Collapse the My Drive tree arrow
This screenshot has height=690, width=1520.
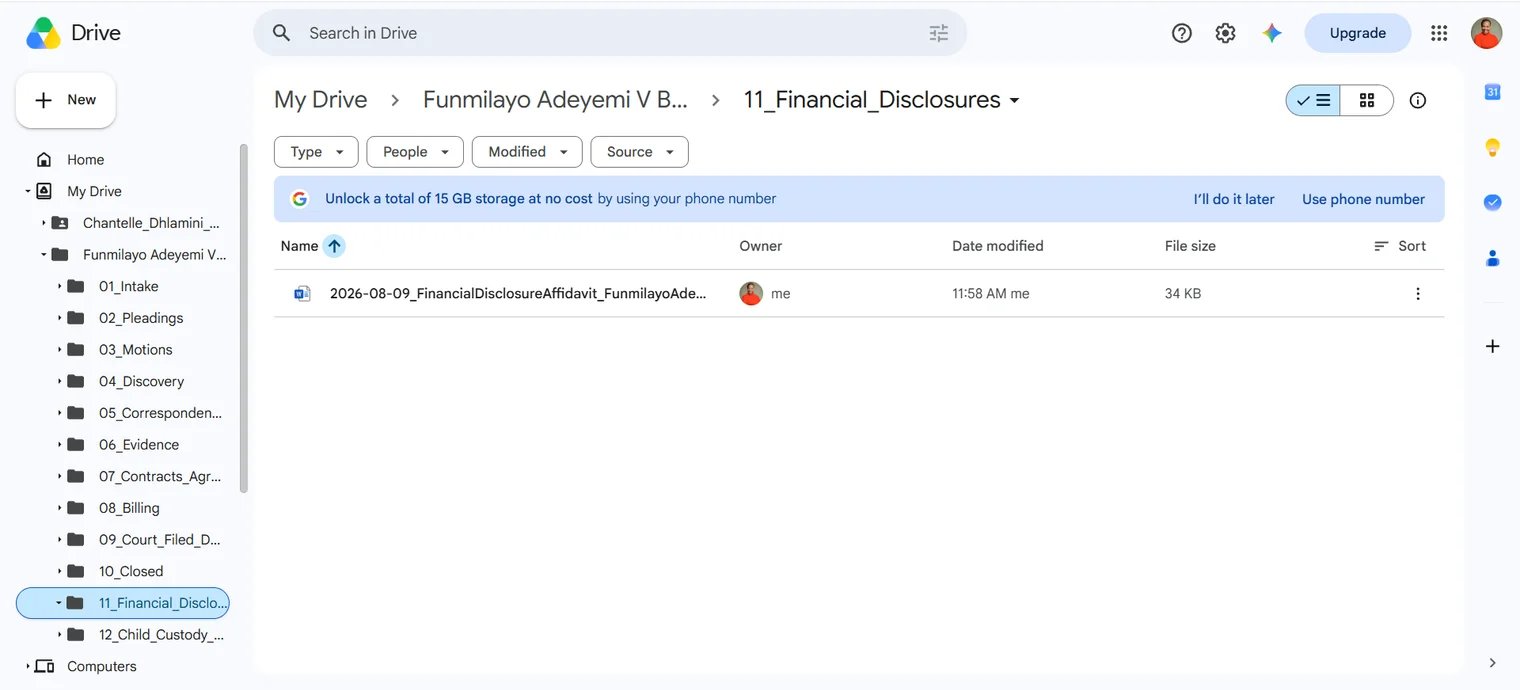click(x=28, y=191)
